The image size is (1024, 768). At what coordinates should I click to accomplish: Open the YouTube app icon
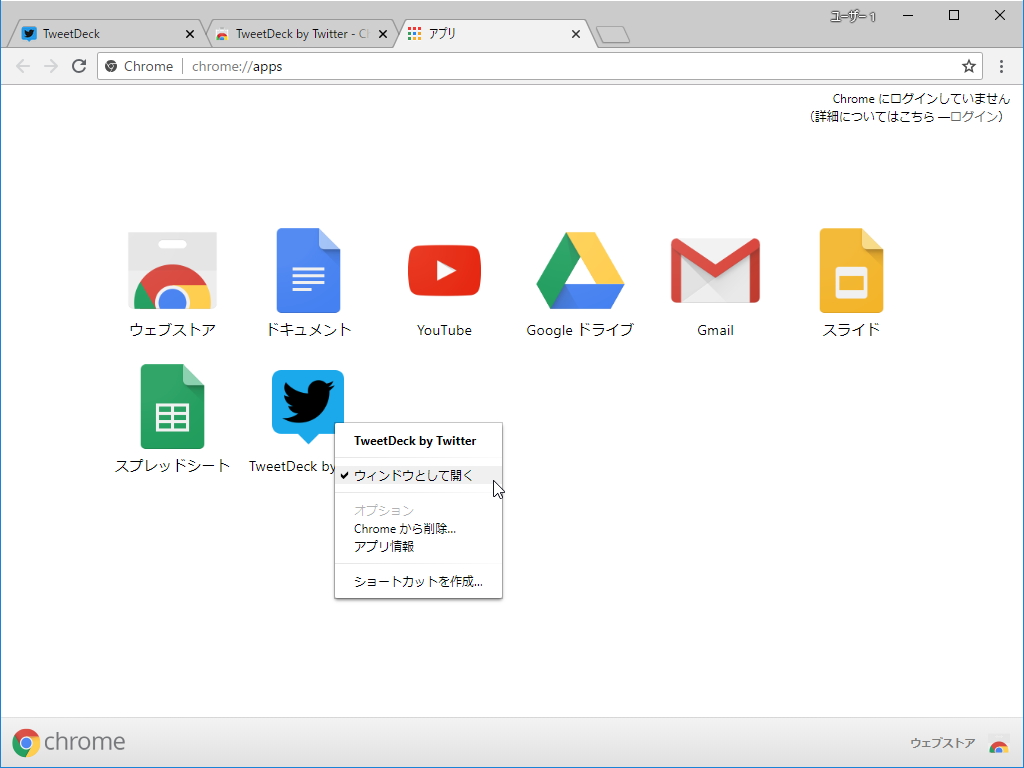(444, 270)
